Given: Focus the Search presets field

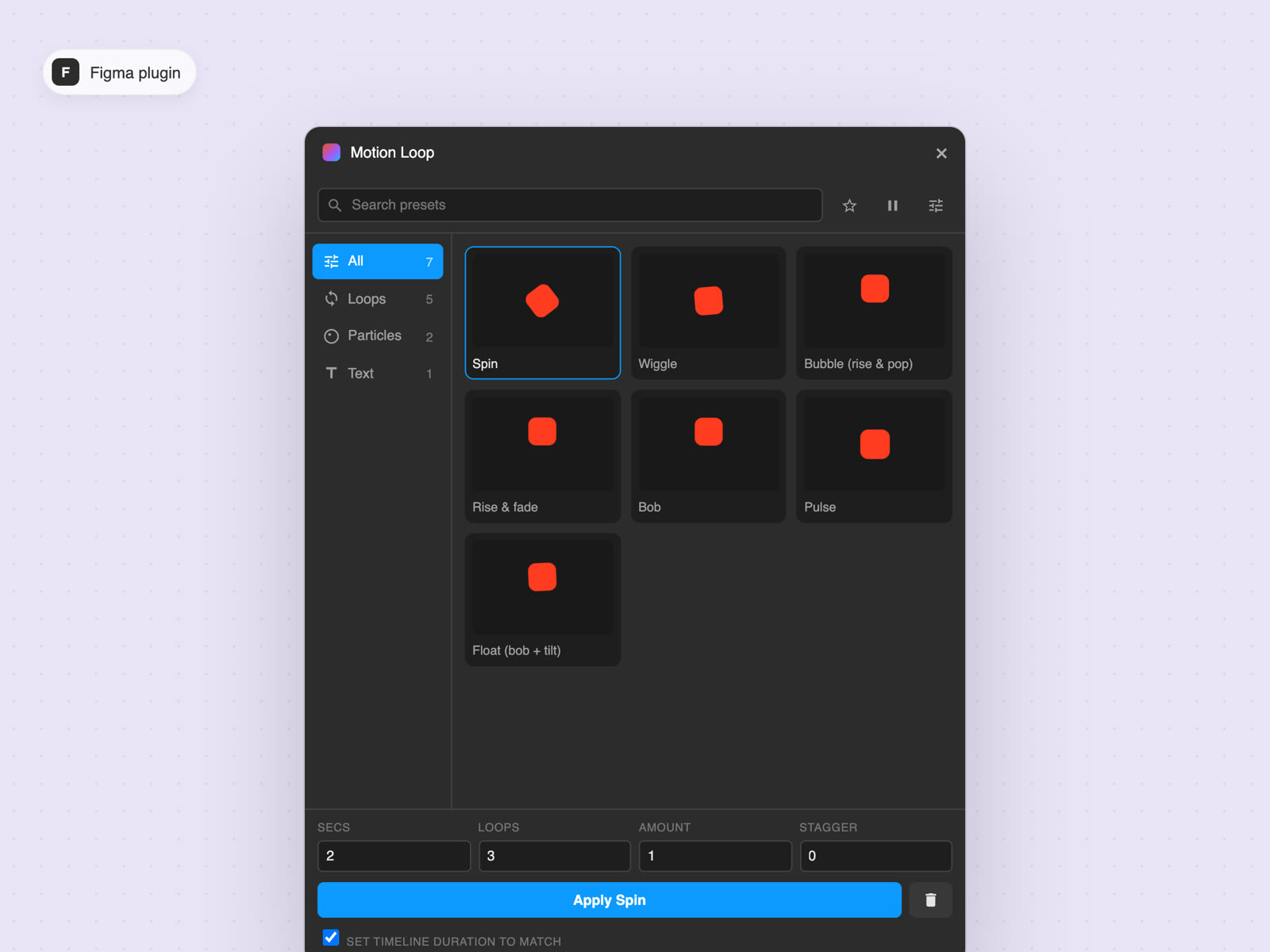Looking at the screenshot, I should [x=570, y=205].
